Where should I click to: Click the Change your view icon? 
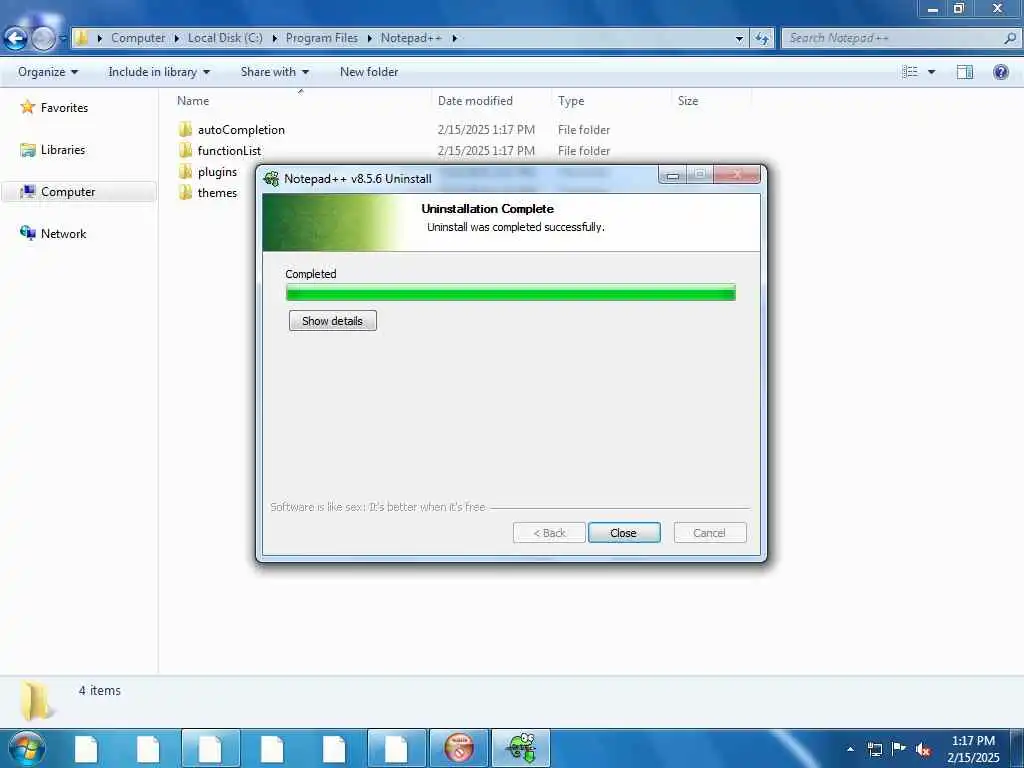click(910, 72)
